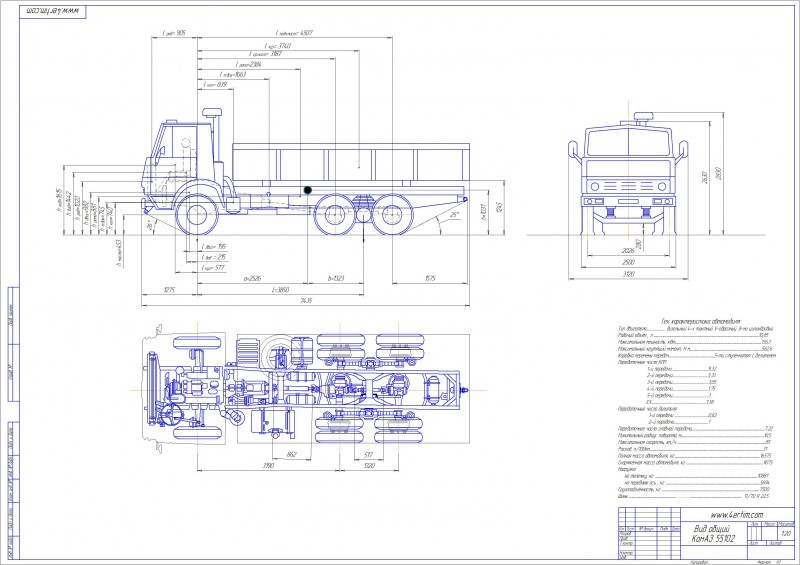Click the rear tow hitch at the frame end in the side view
The width and height of the screenshot is (800, 565).
(464, 199)
